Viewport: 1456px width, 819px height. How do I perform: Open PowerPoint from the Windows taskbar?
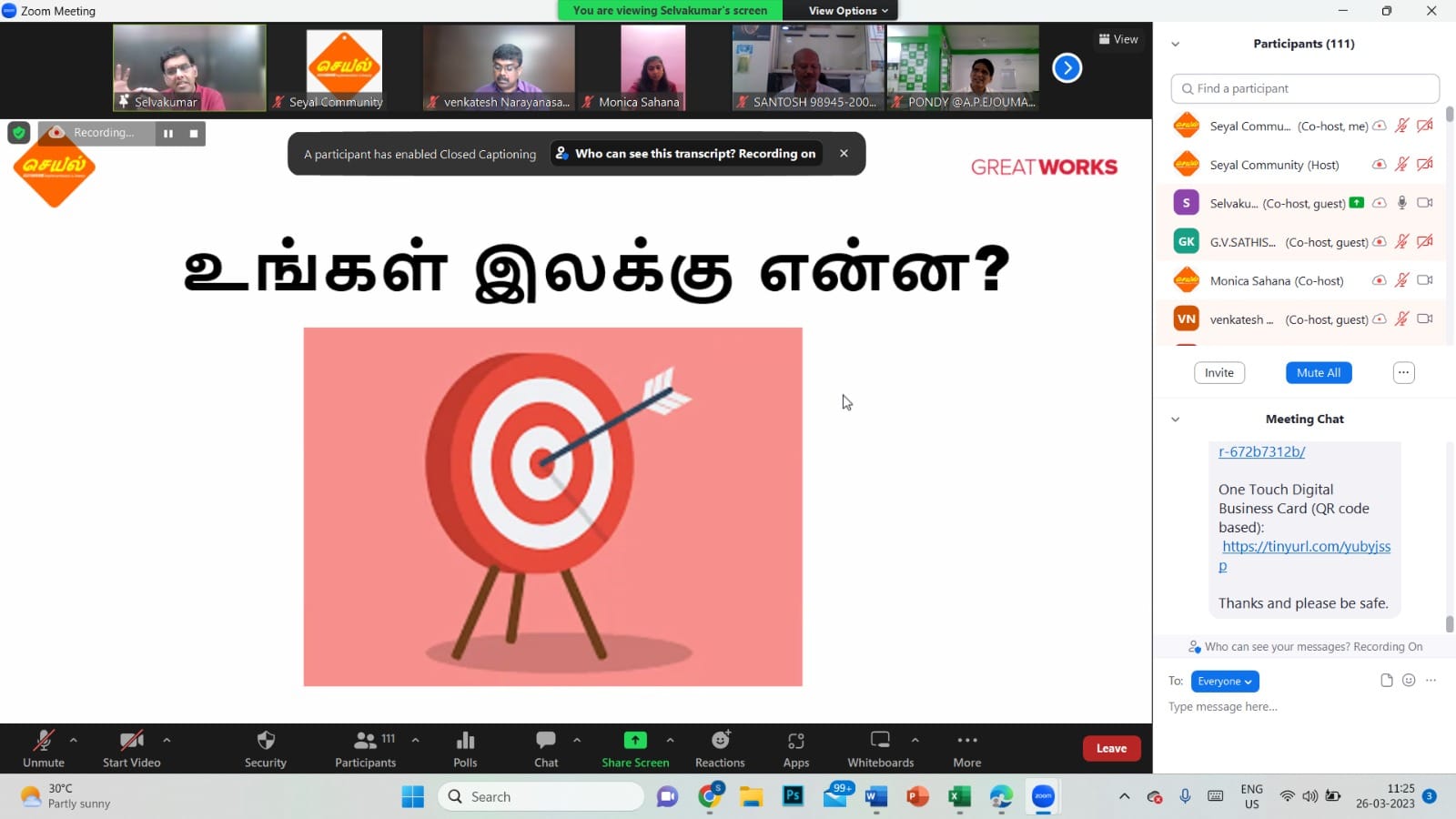917,797
